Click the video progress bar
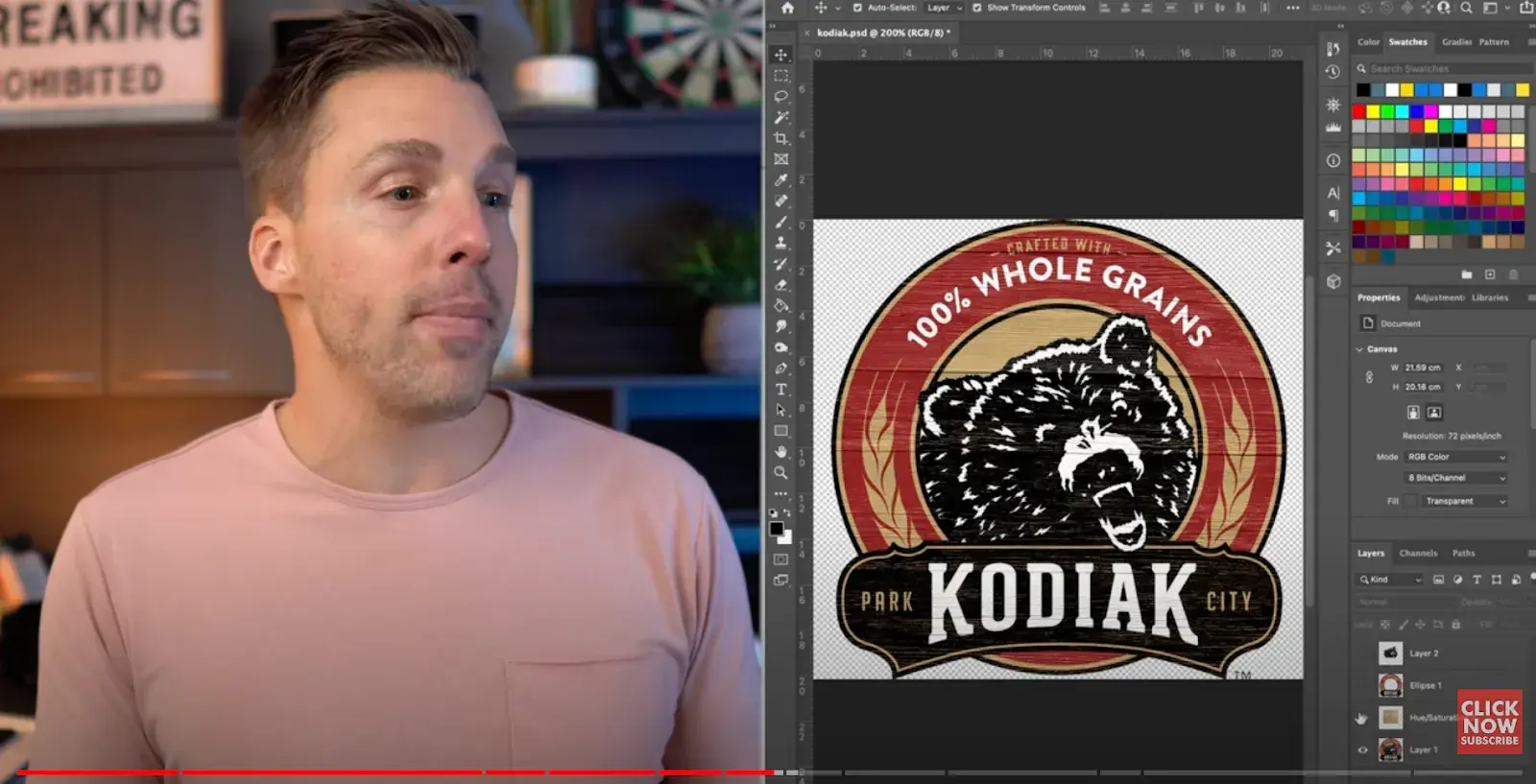 pyautogui.click(x=768, y=772)
